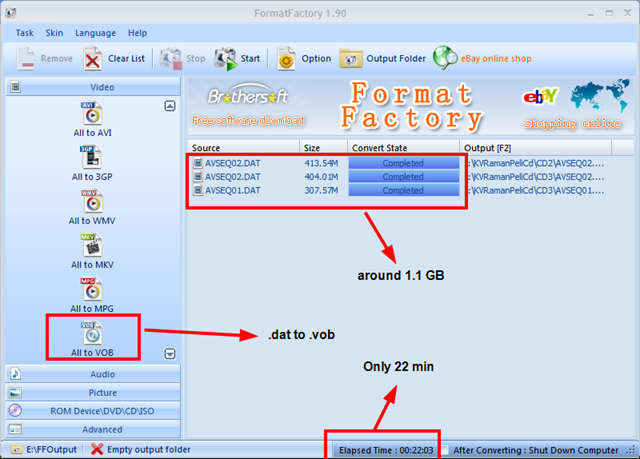Click the Clear List red X icon

pos(93,59)
